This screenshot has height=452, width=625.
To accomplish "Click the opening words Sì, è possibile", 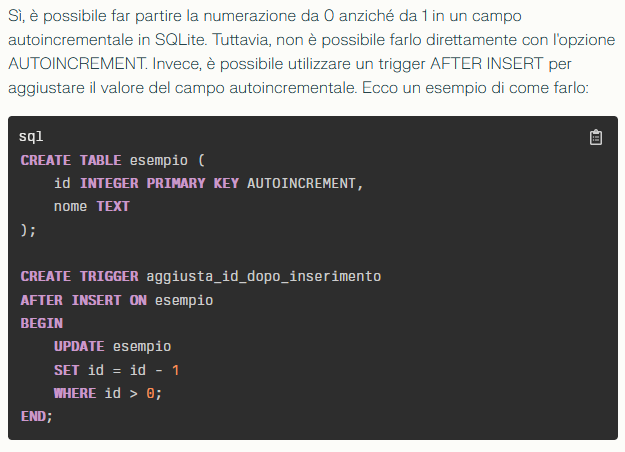I will [x=52, y=18].
